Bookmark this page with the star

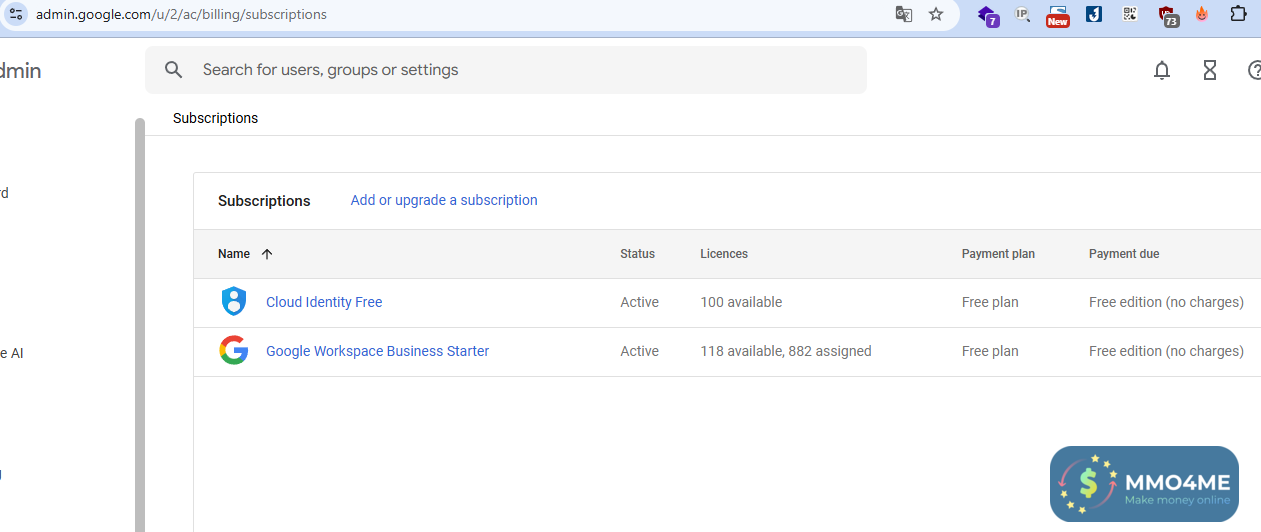[x=936, y=14]
